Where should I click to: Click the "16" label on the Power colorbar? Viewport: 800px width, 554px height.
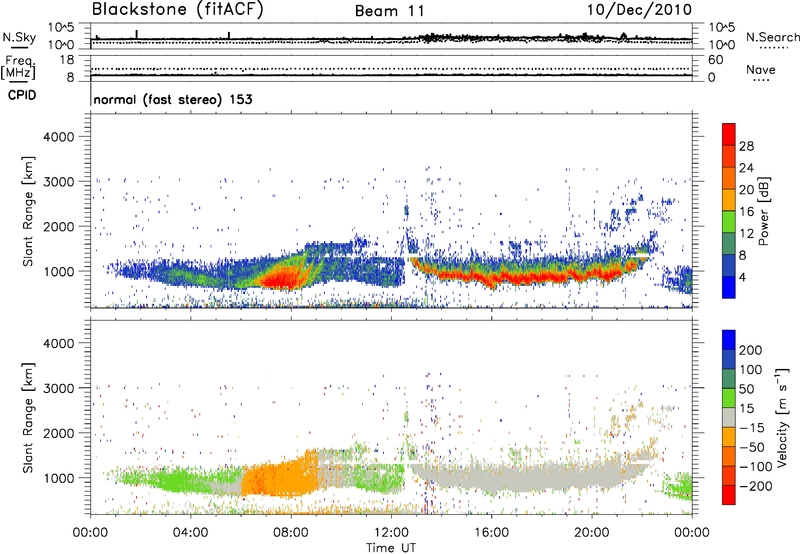pyautogui.click(x=746, y=212)
